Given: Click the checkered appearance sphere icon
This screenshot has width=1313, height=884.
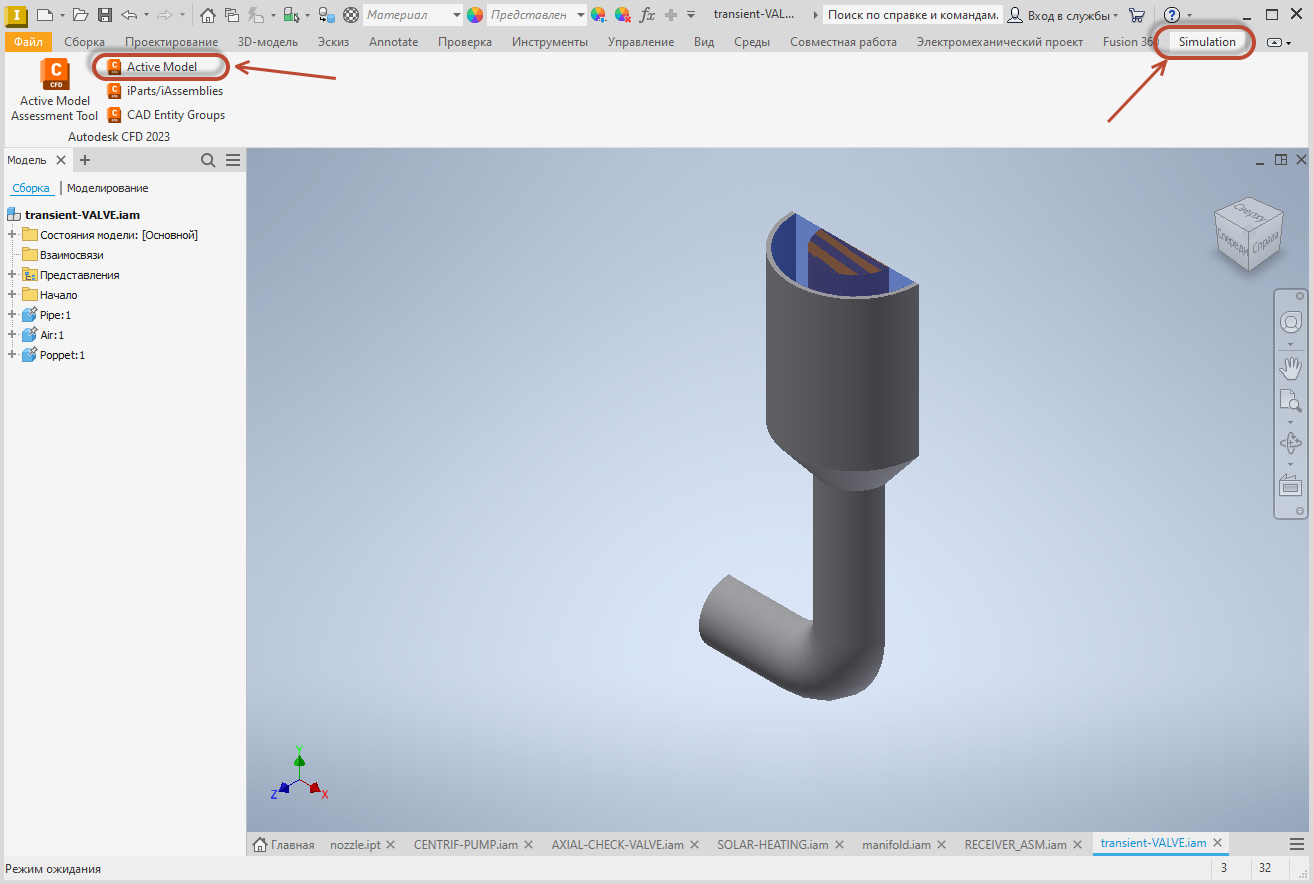Looking at the screenshot, I should (351, 15).
